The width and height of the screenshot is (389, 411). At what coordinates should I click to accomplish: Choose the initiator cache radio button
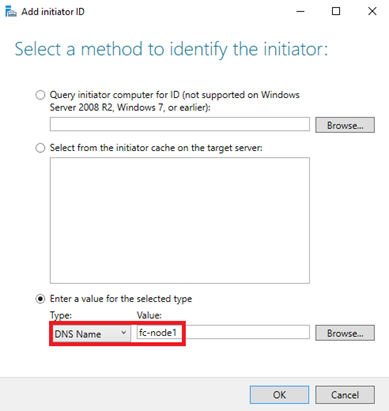coord(40,148)
